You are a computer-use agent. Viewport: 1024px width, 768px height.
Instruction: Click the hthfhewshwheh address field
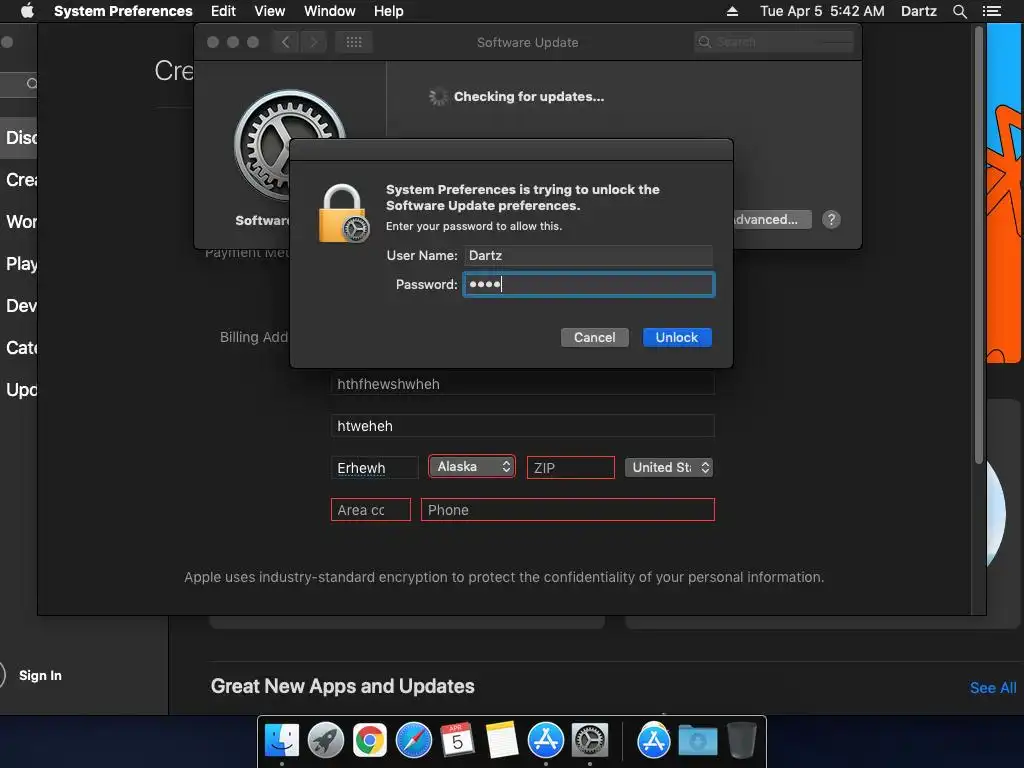click(522, 384)
